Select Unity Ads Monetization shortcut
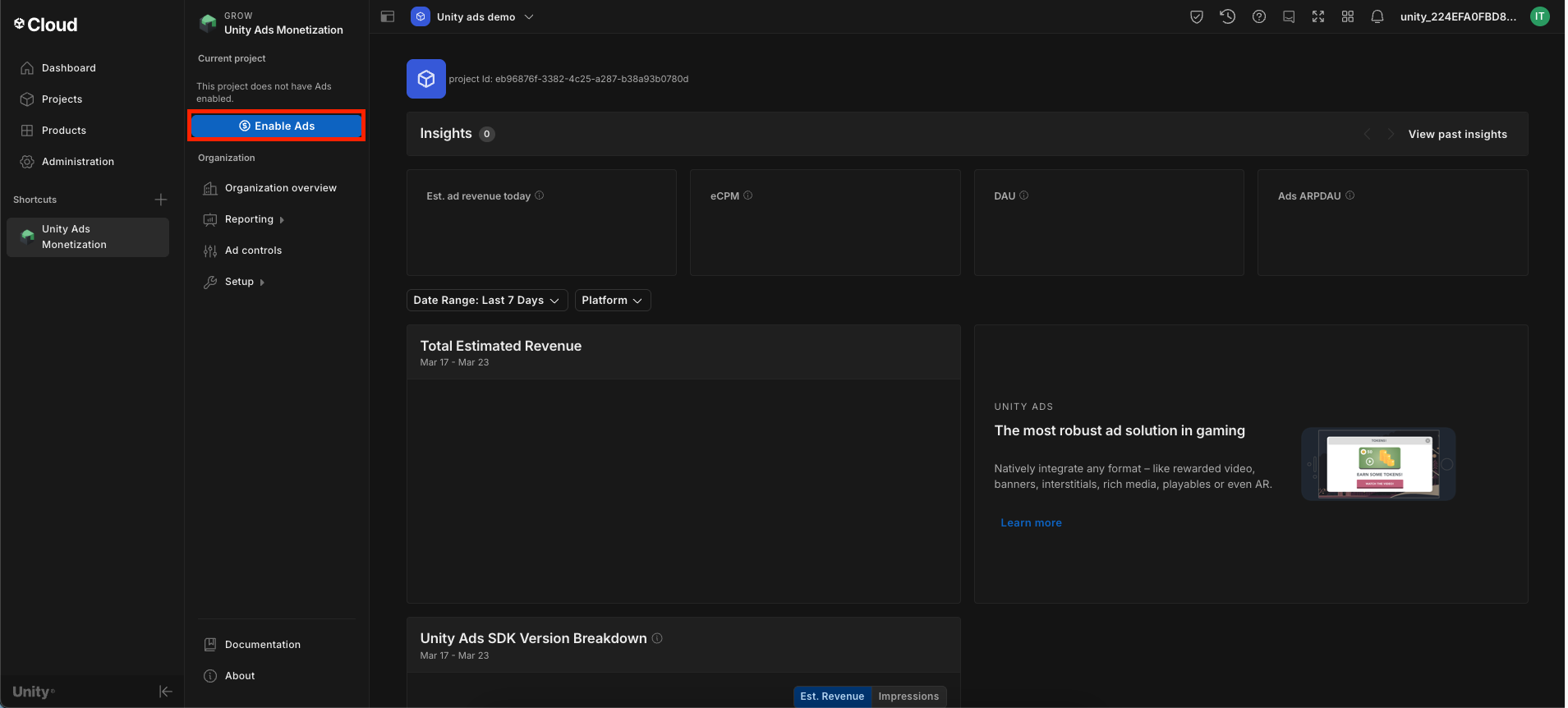1568x708 pixels. (x=88, y=237)
